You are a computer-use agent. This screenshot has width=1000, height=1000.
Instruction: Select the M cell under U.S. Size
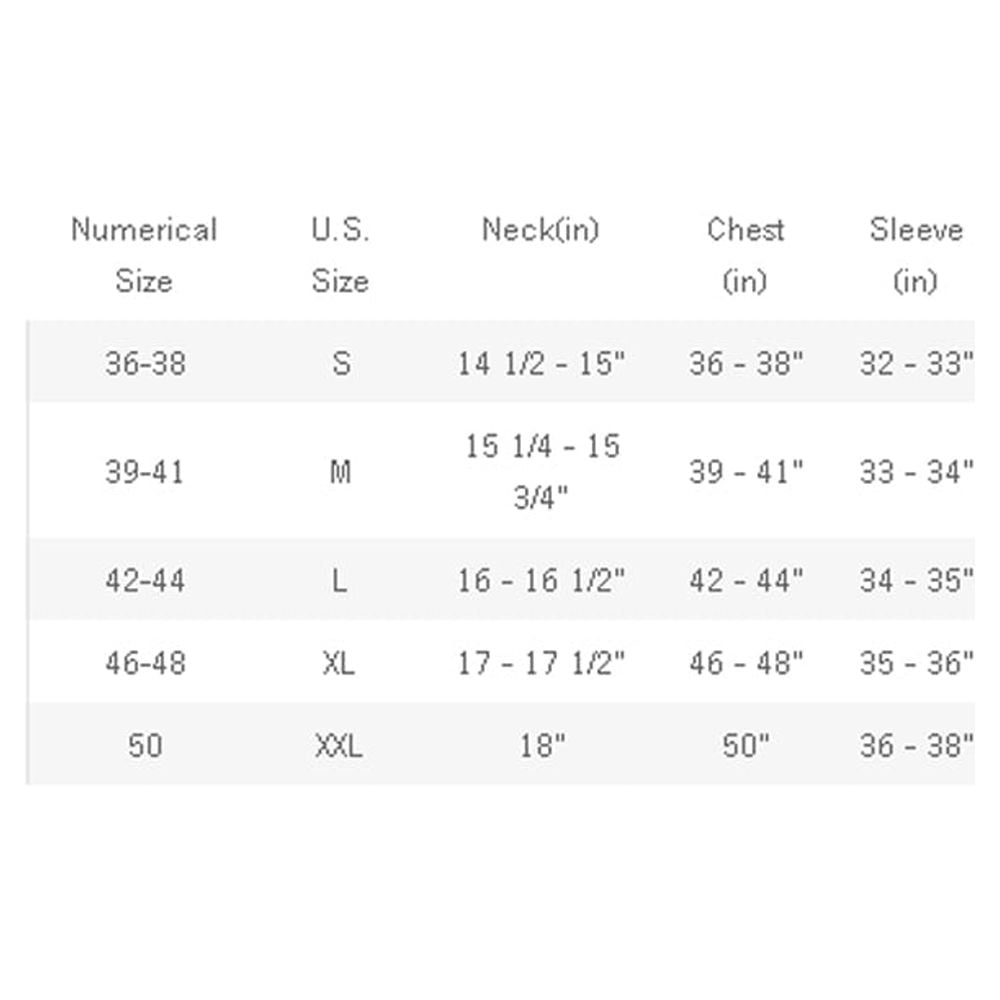(340, 471)
